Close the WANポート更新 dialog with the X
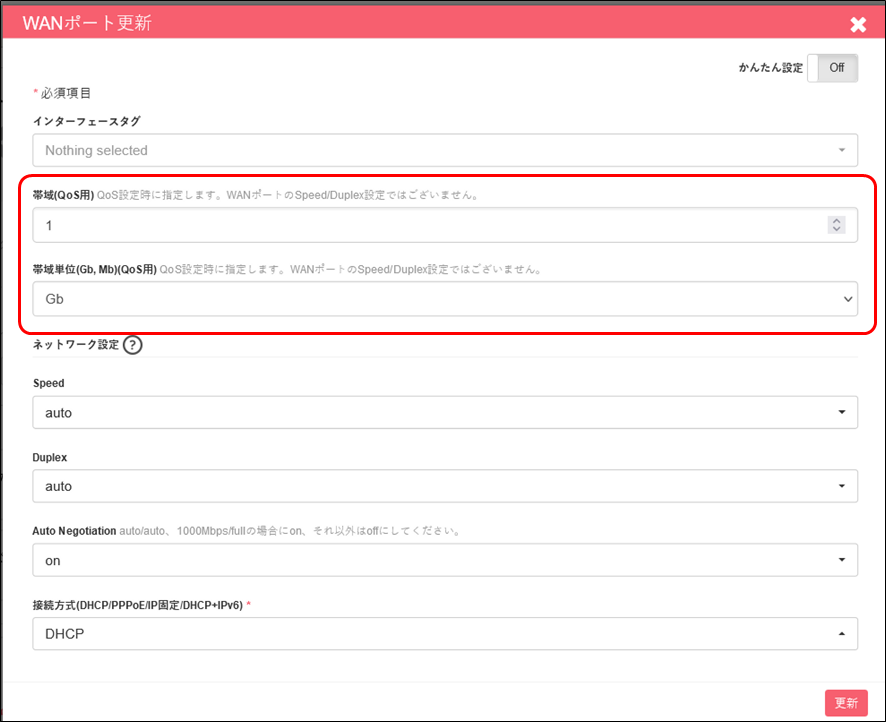886x722 pixels. (858, 24)
